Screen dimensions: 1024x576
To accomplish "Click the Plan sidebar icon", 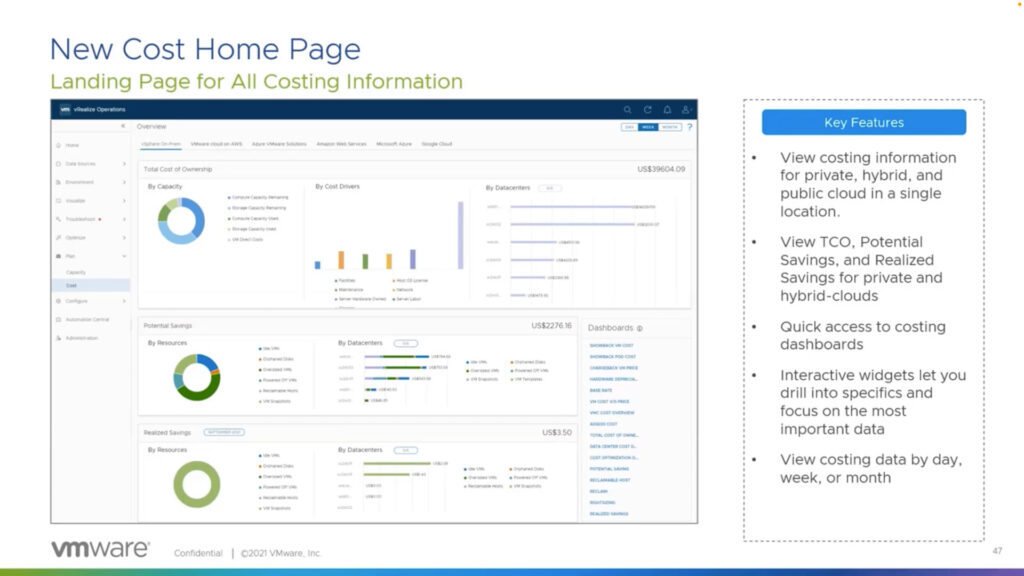I will coord(59,256).
